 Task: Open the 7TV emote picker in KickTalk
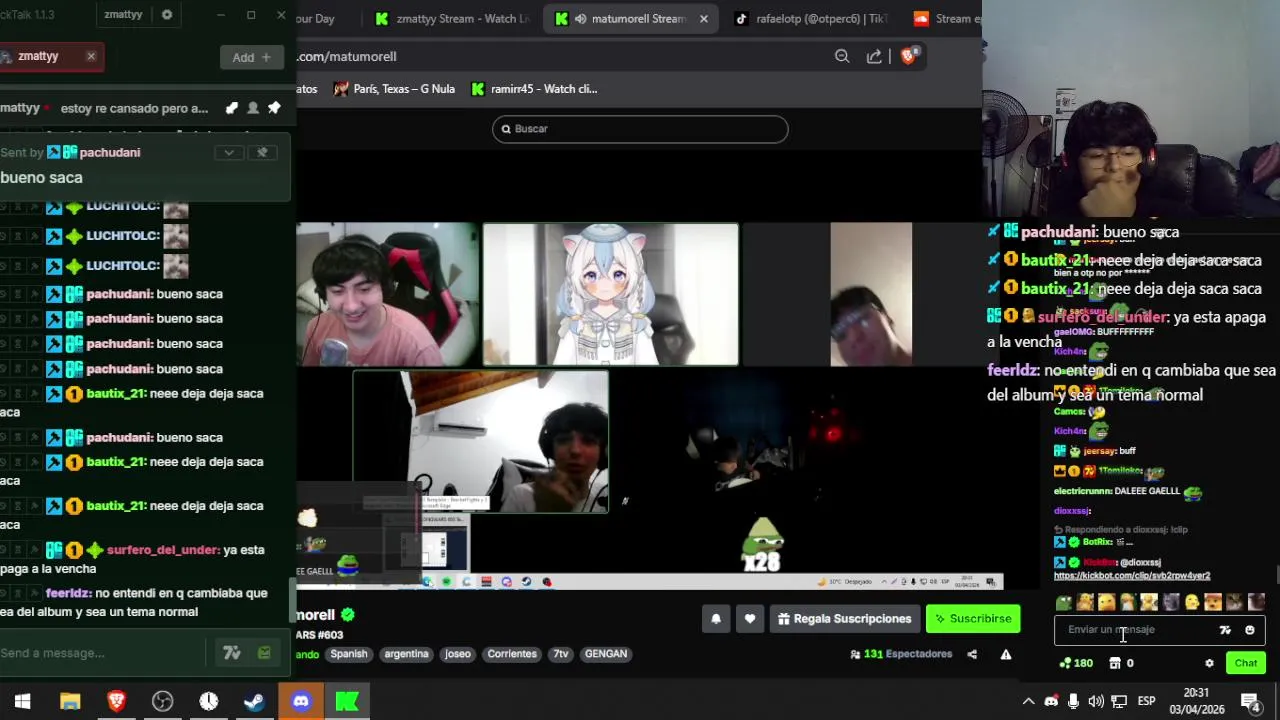pos(232,653)
